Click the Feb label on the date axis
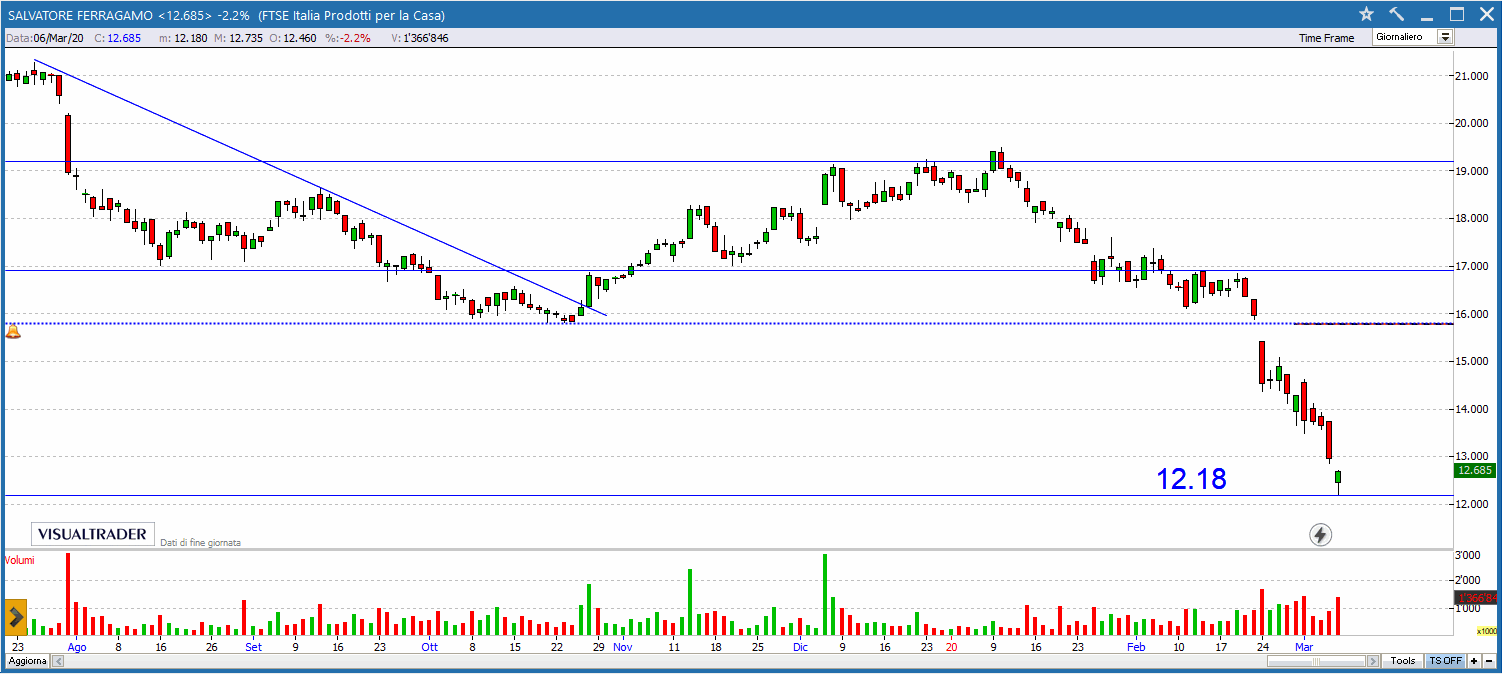This screenshot has width=1502, height=674. click(1136, 647)
